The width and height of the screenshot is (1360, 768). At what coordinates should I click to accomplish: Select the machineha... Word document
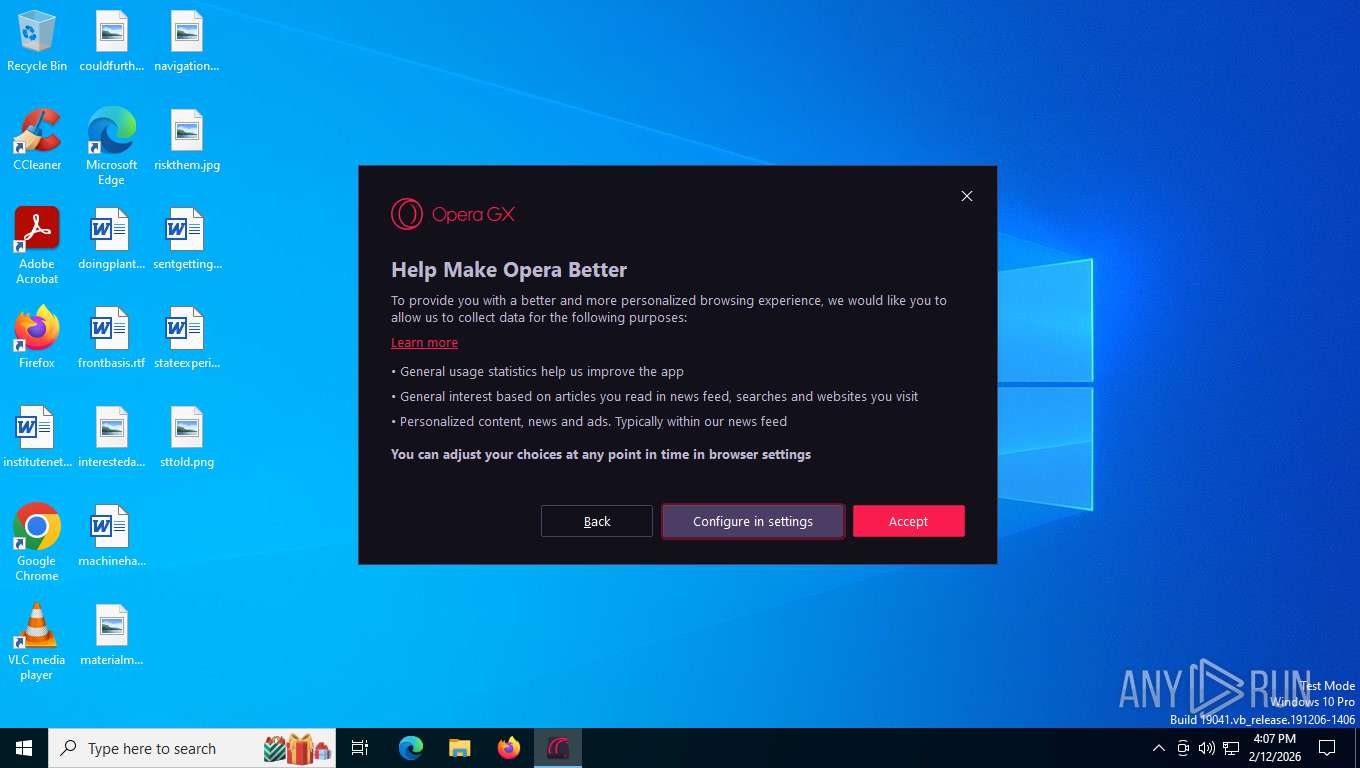[x=111, y=536]
